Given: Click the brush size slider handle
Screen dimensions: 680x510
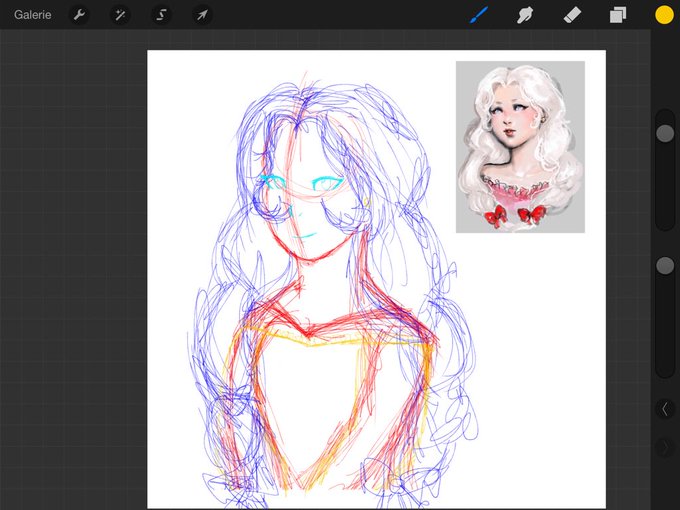Looking at the screenshot, I should (665, 133).
